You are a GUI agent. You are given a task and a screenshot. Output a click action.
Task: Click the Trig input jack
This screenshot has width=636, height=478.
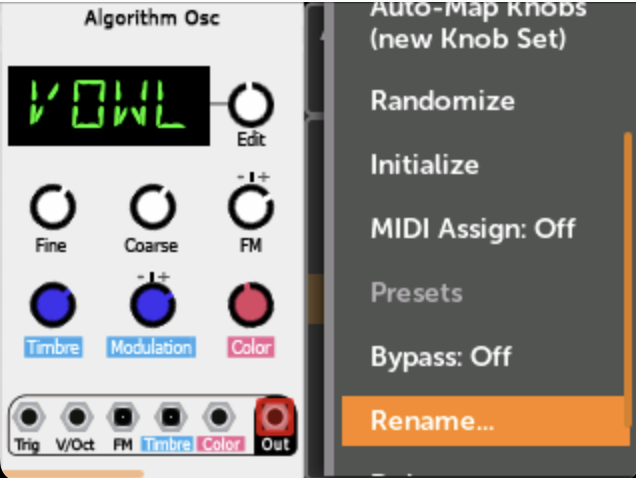29,417
